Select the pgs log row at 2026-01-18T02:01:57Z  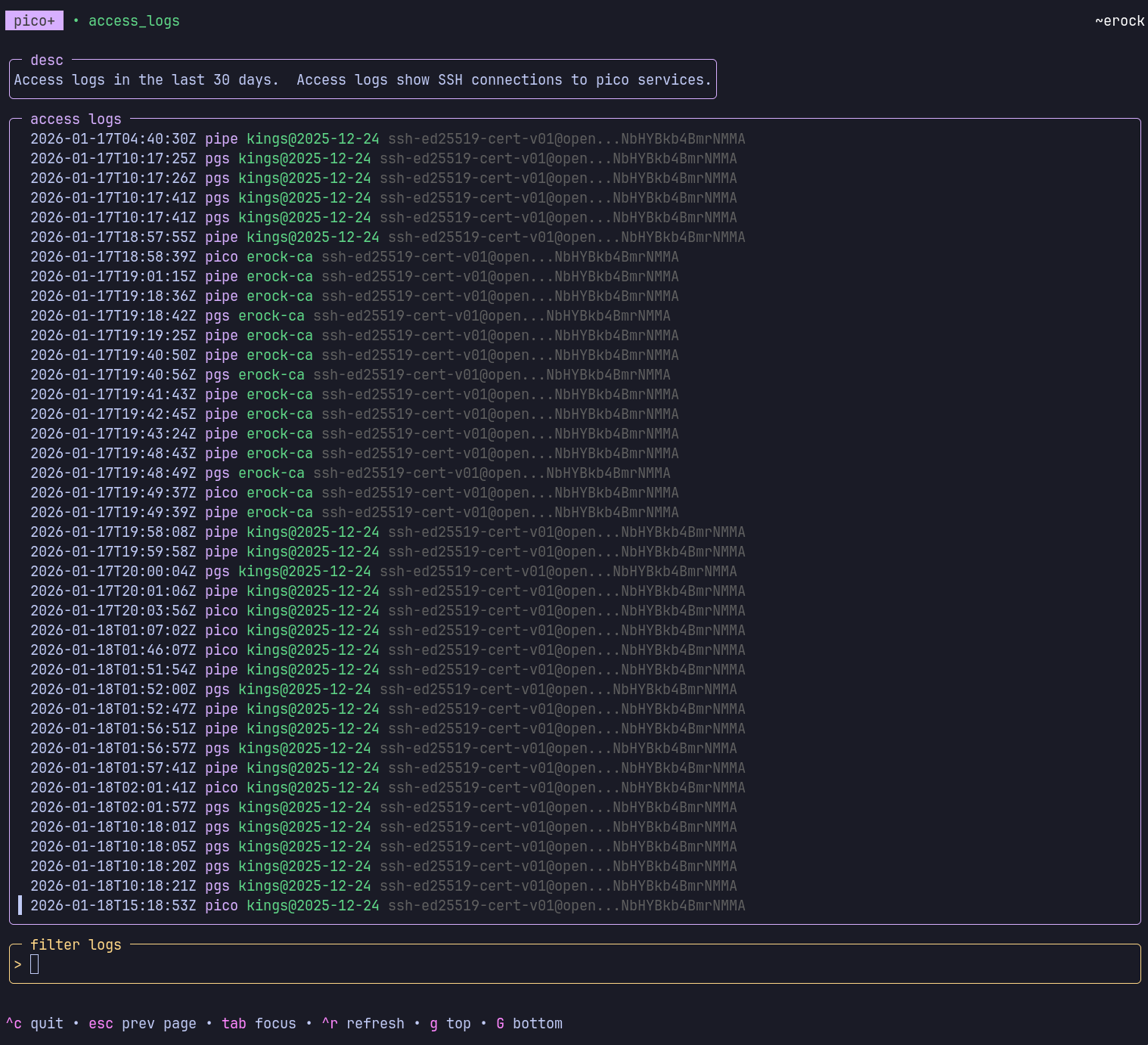coord(383,808)
